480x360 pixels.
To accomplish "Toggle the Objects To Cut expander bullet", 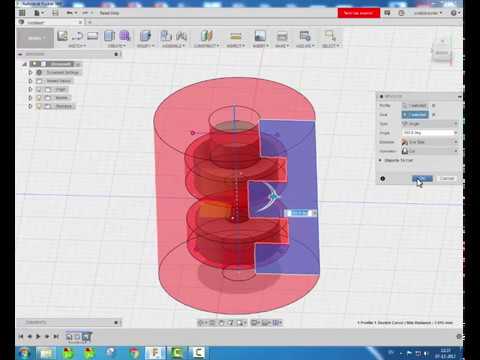I will tap(380, 160).
